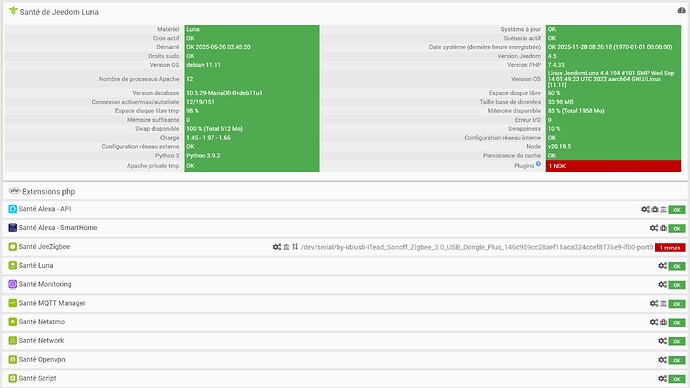Click the green OK badge for Santé Openvpn
This screenshot has height=388, width=690.
point(677,360)
